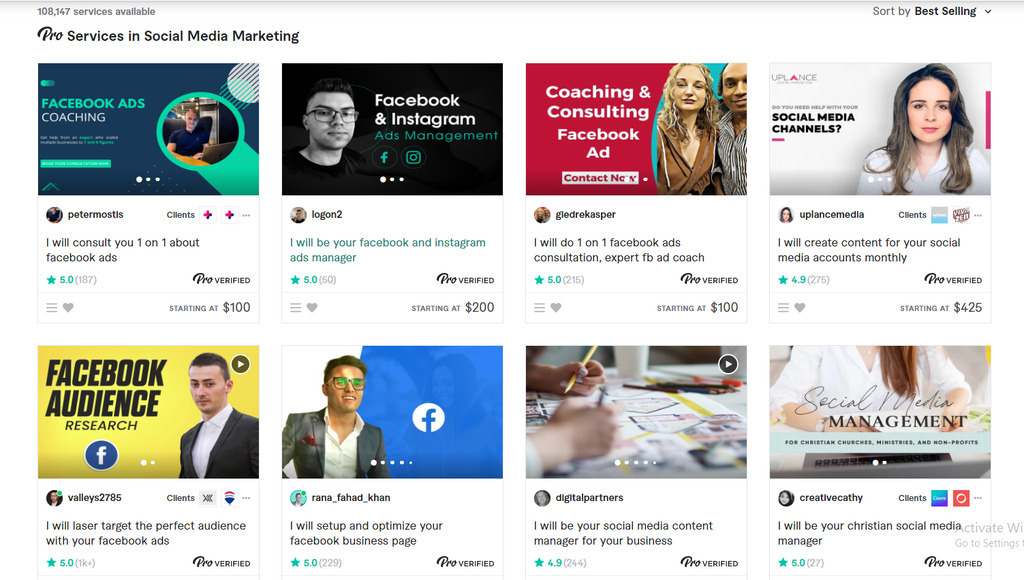Heart the logon2 Facebook and Instagram ads gig
Screen dimensions: 1024x580
[312, 308]
